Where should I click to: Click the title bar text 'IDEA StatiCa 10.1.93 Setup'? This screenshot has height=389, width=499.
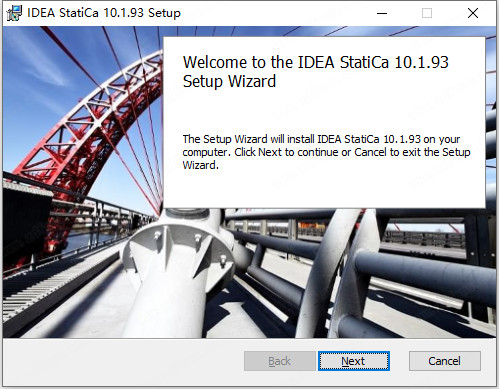tap(104, 13)
